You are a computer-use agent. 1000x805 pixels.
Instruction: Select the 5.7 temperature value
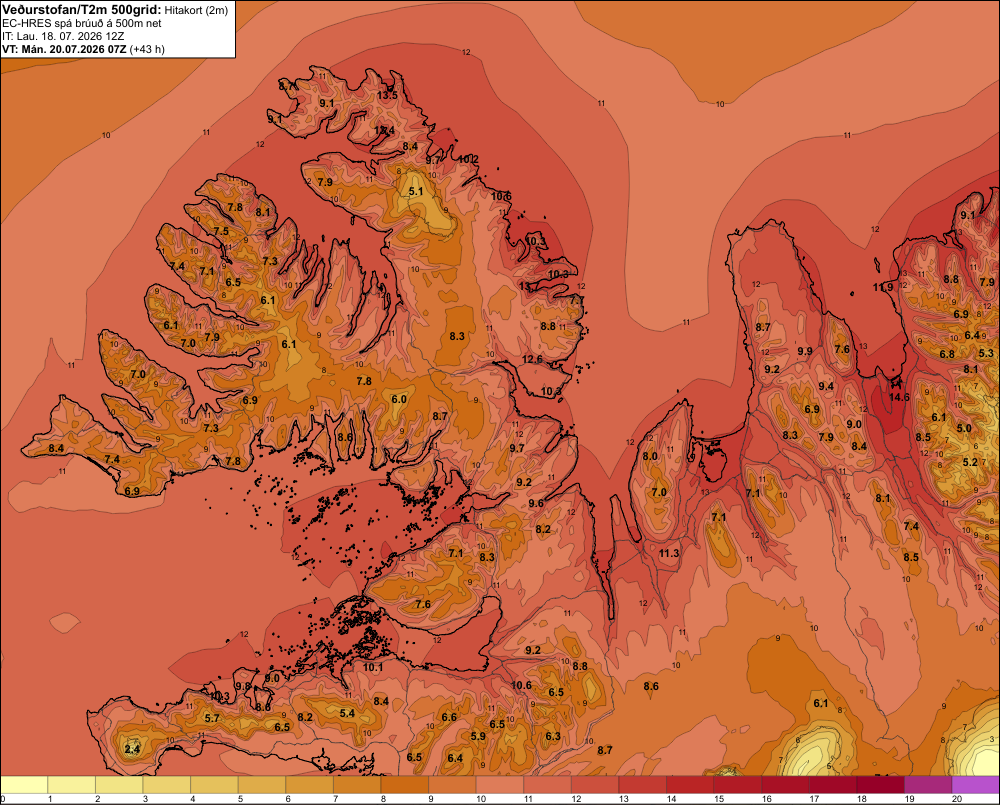212,718
